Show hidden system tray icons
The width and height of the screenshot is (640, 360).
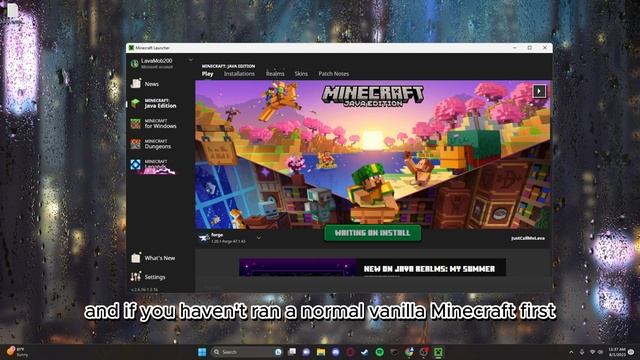tap(571, 352)
